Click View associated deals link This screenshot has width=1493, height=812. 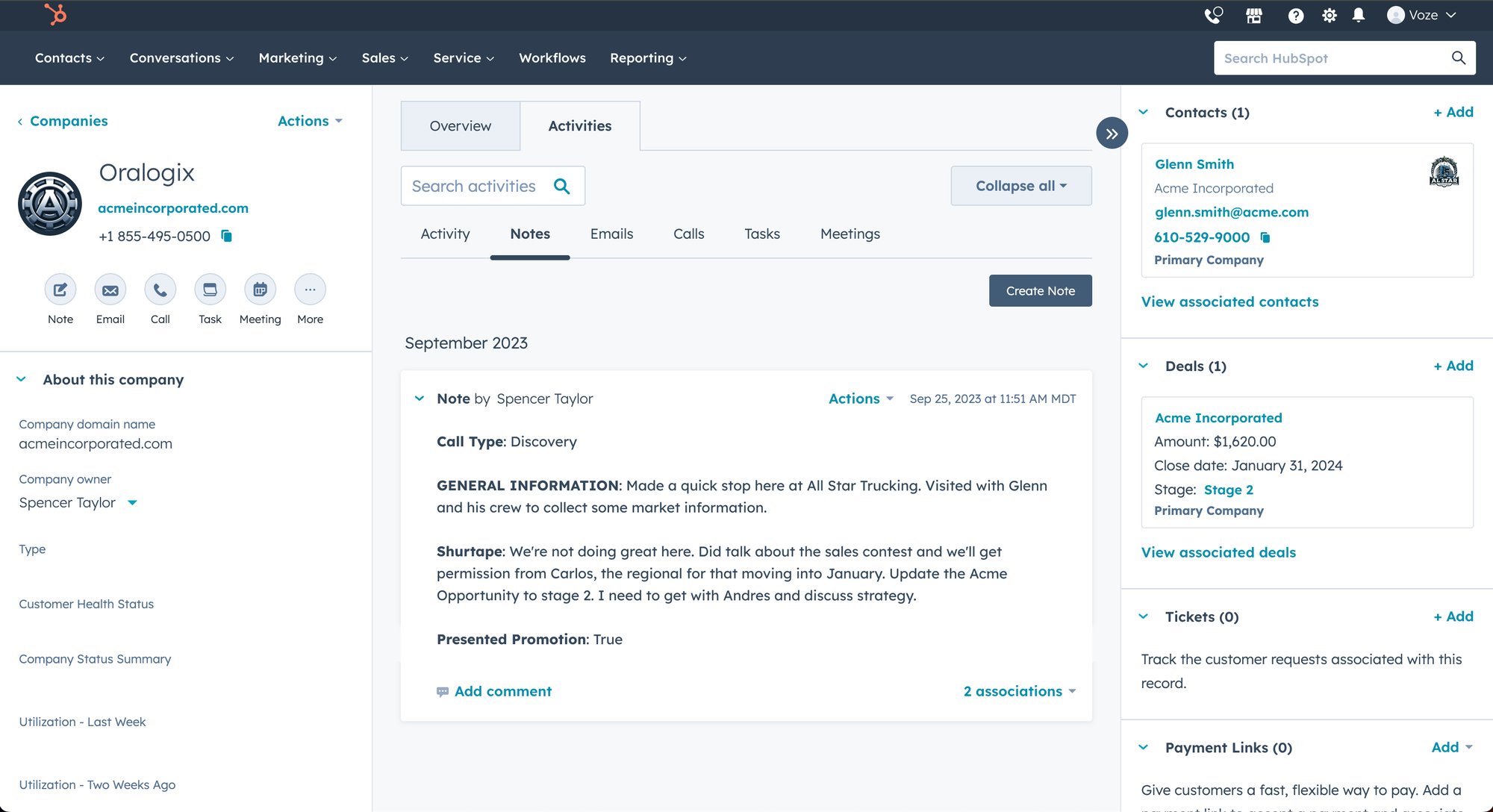pos(1218,552)
